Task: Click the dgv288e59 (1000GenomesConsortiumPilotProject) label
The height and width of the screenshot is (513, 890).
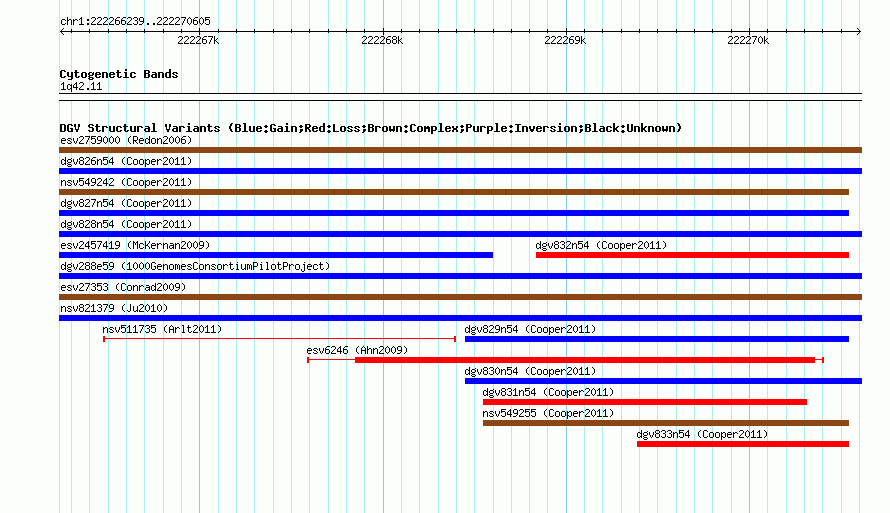Action: pos(195,266)
